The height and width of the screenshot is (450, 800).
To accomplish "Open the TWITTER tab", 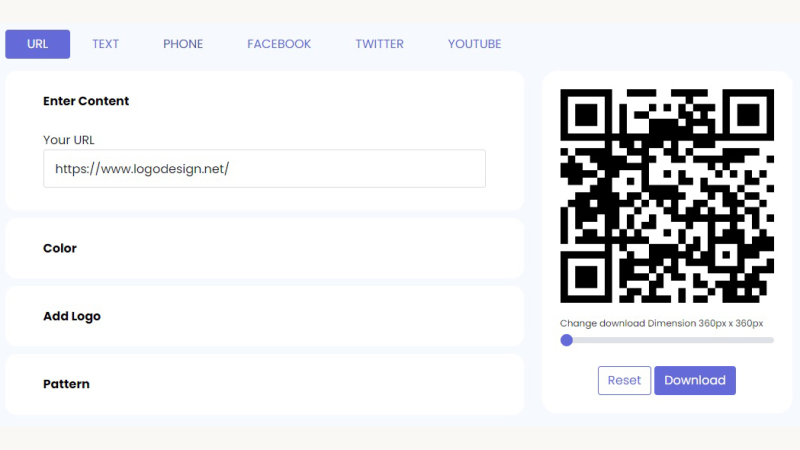I will point(380,44).
